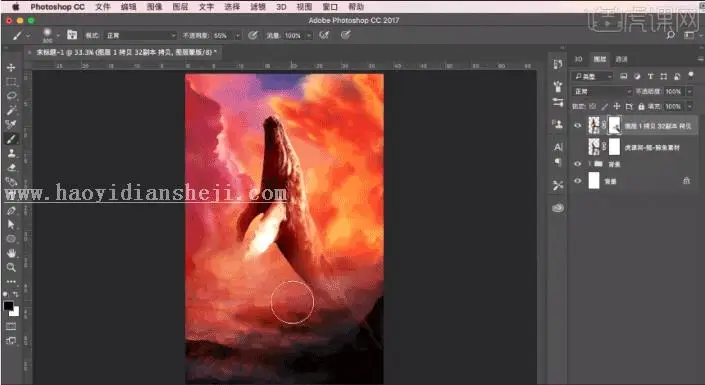Open the 图像 menu
The image size is (705, 385).
click(x=154, y=7)
